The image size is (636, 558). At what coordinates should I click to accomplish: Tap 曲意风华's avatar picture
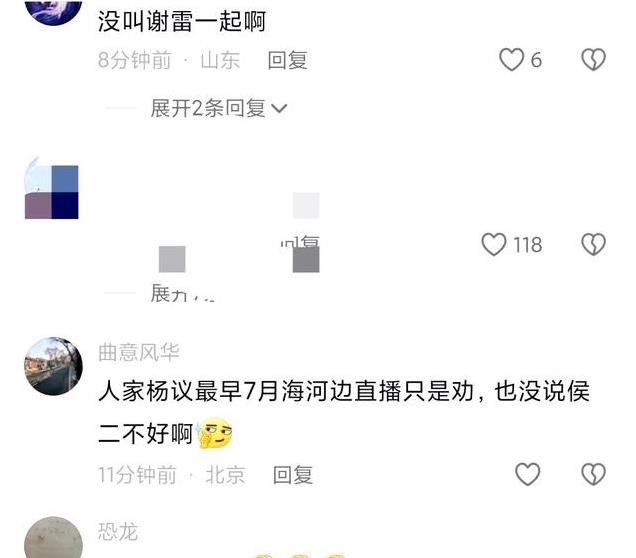54,366
